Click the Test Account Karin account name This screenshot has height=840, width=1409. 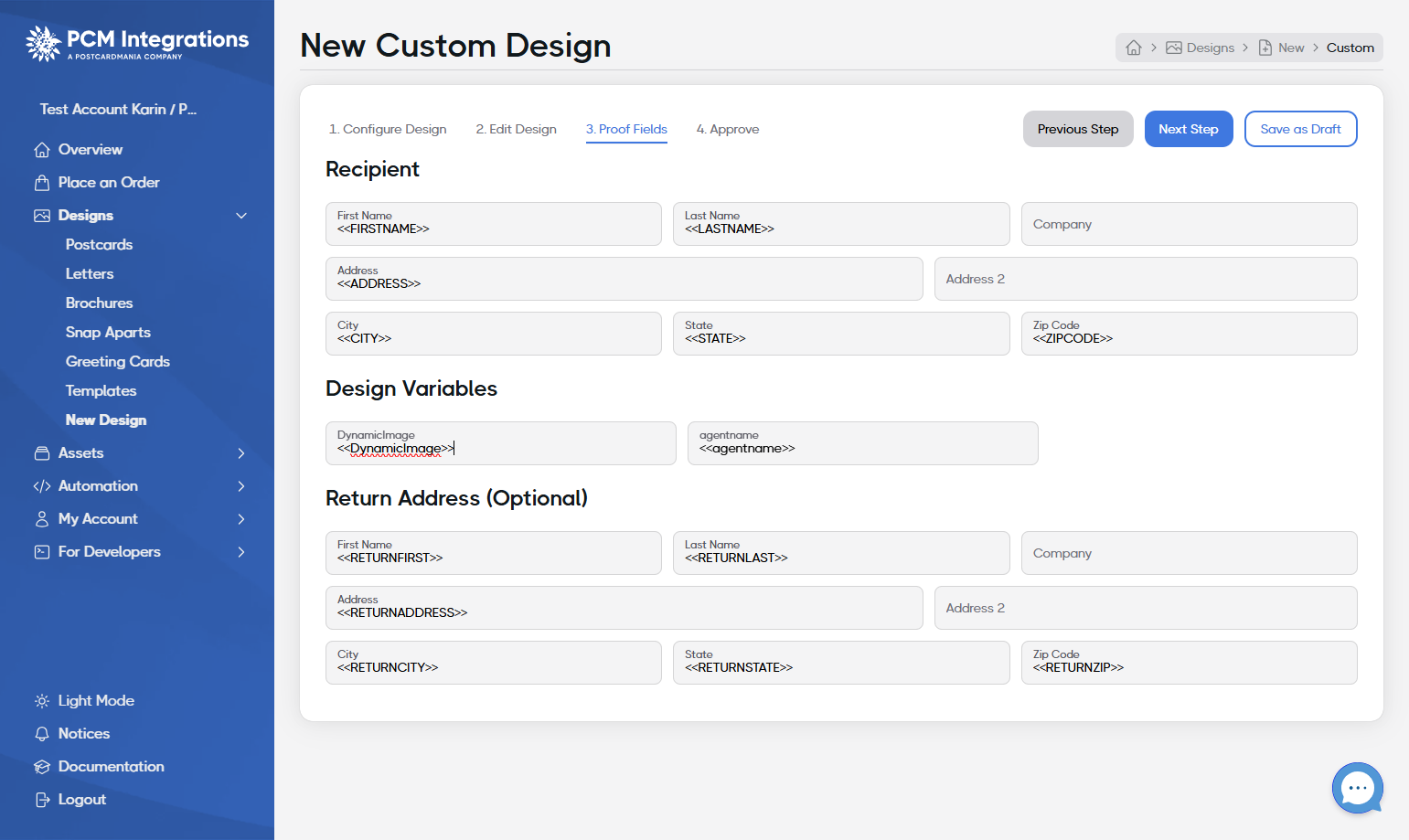tap(118, 110)
